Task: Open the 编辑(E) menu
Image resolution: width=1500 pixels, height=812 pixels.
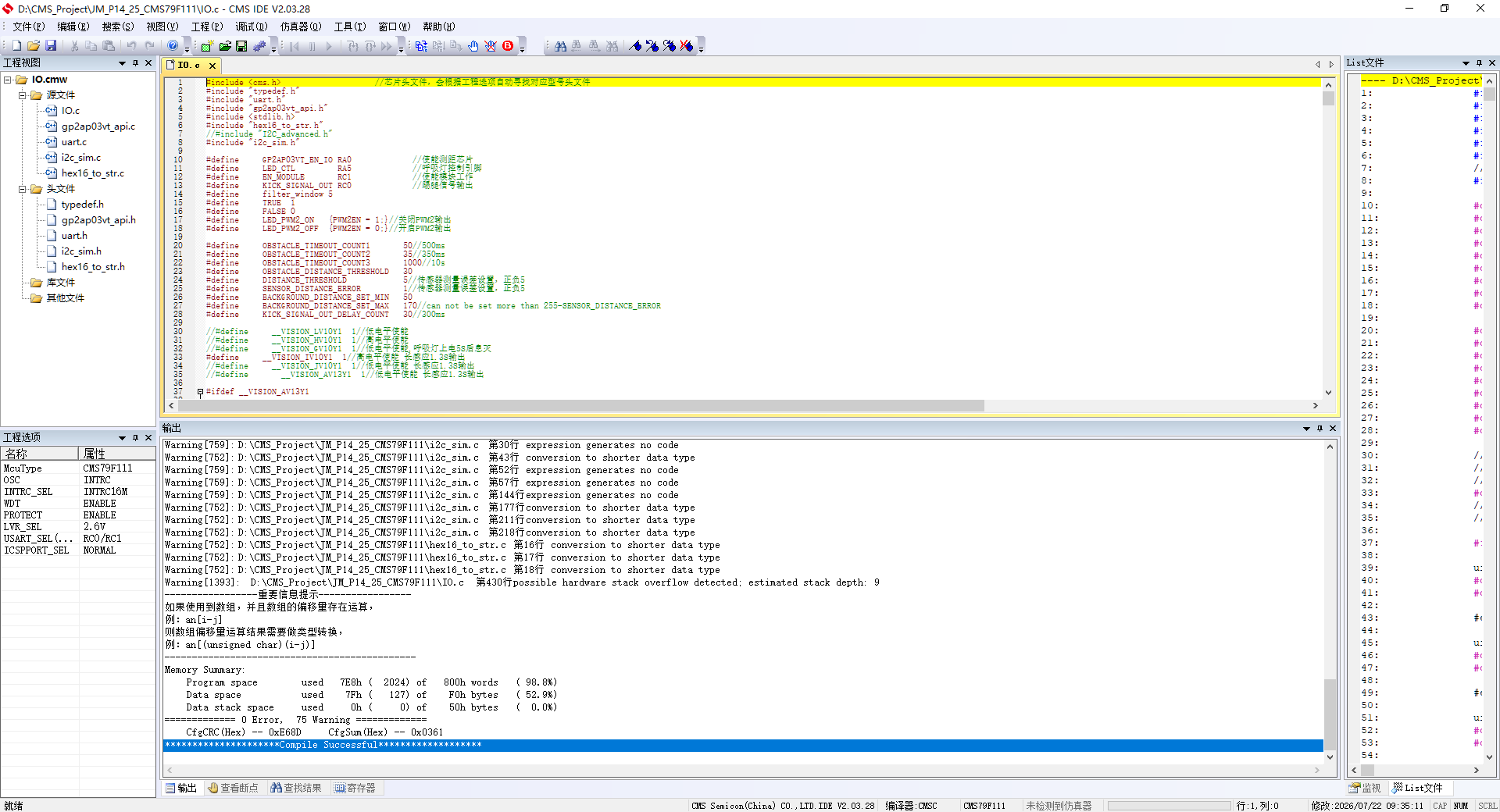Action: pyautogui.click(x=73, y=27)
